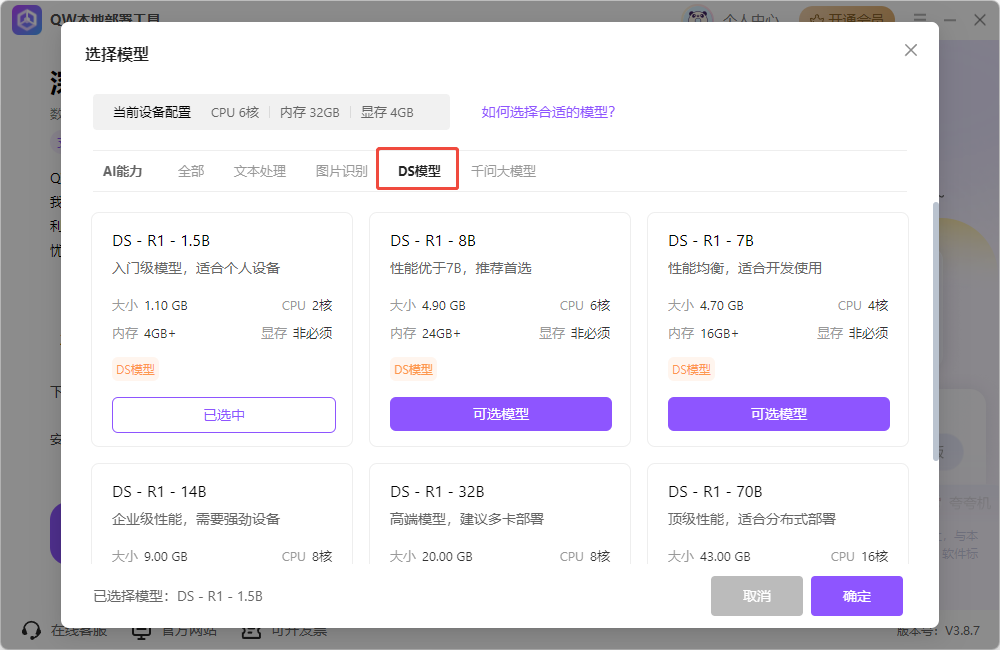The height and width of the screenshot is (650, 1000).
Task: Click the DS模型 tag on the 1.5B card
Action: (x=135, y=369)
